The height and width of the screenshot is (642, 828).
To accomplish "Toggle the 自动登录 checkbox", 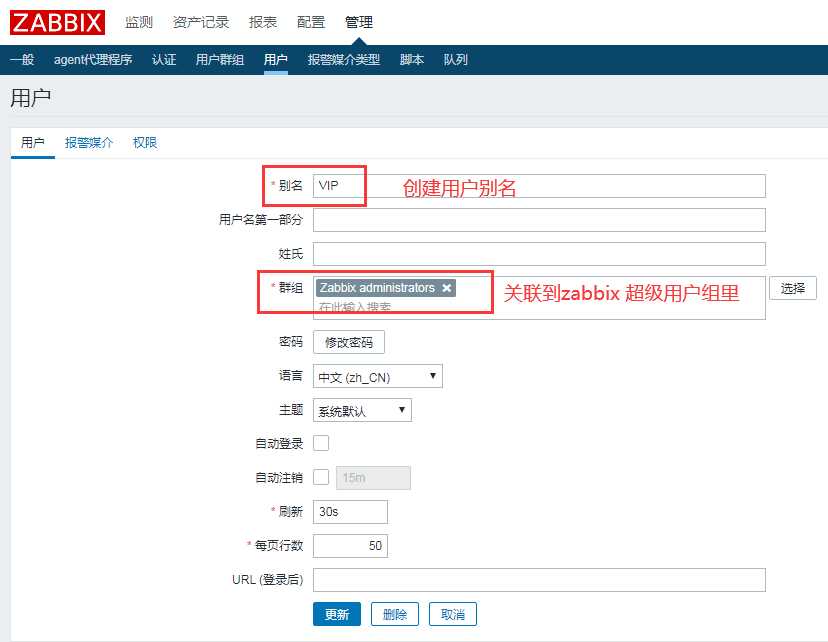I will (x=321, y=443).
